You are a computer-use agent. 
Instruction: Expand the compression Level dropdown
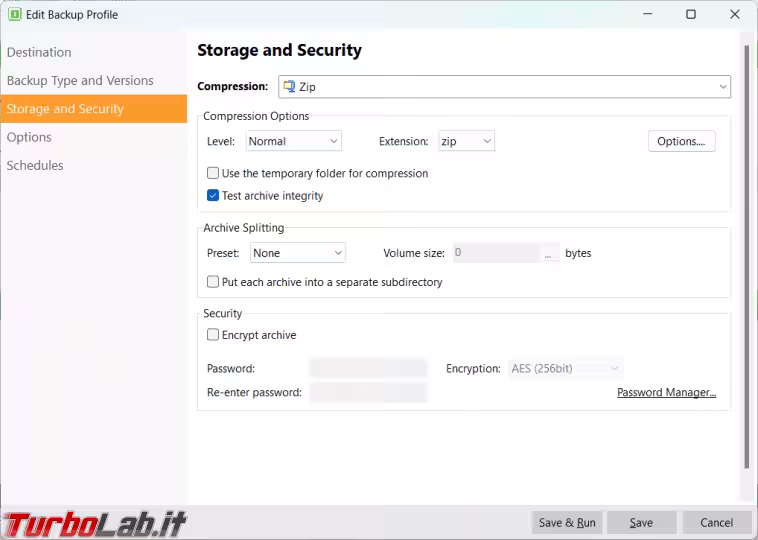tap(293, 141)
